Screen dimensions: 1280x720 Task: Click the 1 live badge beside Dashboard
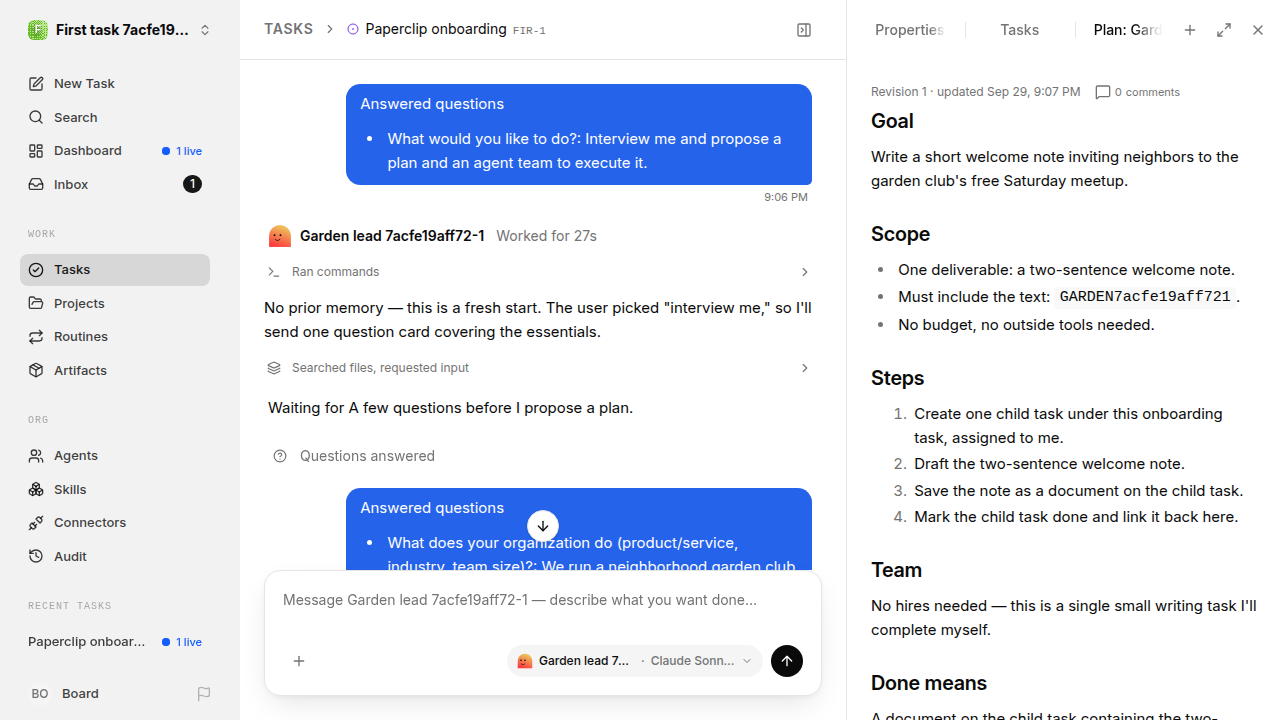pos(182,151)
